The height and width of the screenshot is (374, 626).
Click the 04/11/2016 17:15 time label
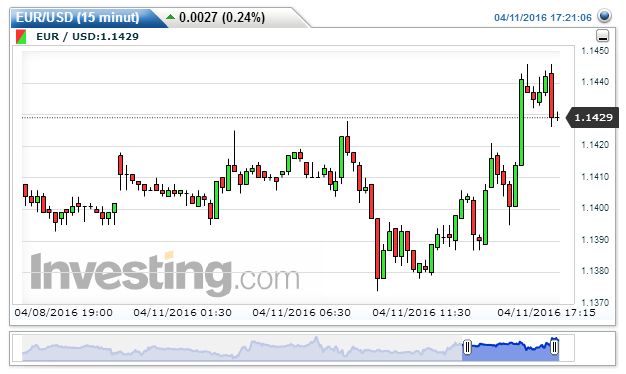point(546,313)
